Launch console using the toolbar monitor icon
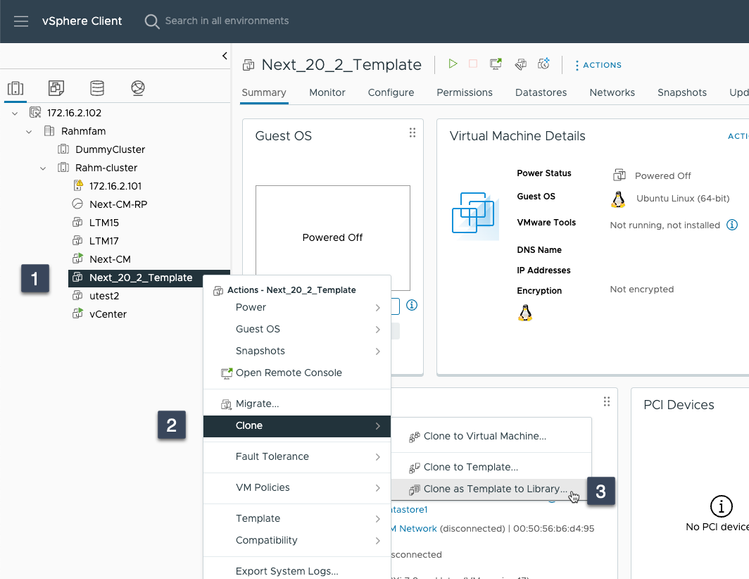This screenshot has width=749, height=579. tap(496, 64)
